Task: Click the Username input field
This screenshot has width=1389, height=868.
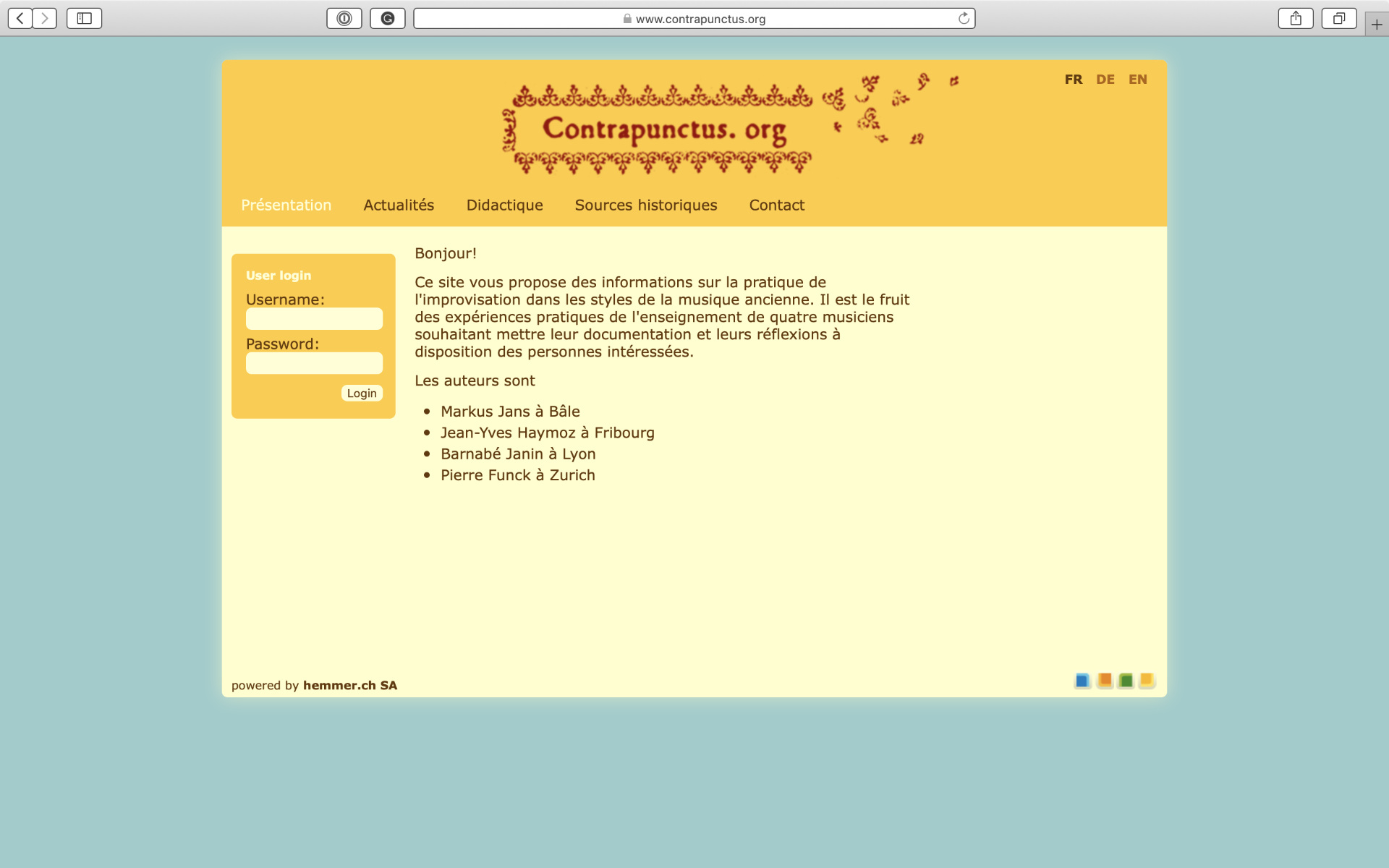Action: pos(314,319)
